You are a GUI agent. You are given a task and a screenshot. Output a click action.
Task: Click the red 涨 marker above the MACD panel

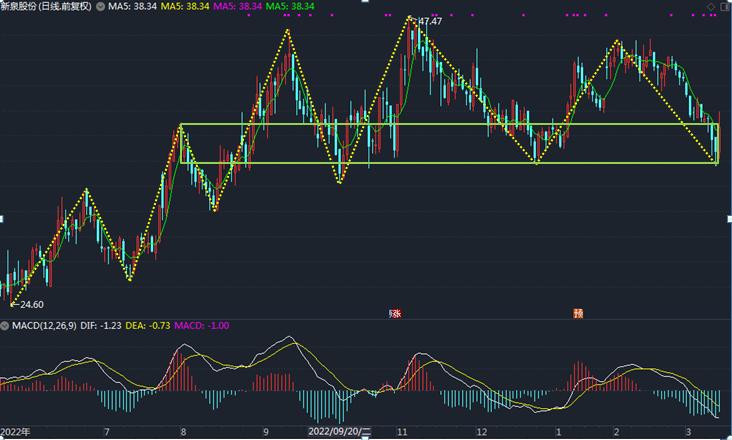[x=395, y=313]
